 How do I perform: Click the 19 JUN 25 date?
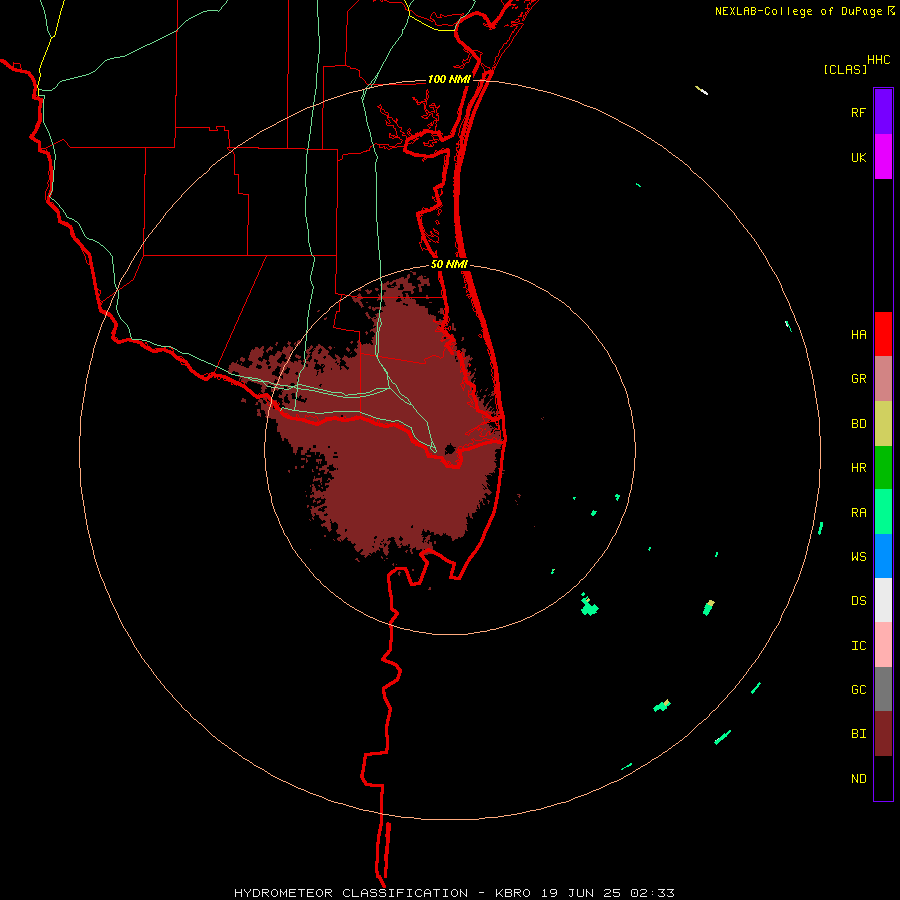tap(581, 893)
